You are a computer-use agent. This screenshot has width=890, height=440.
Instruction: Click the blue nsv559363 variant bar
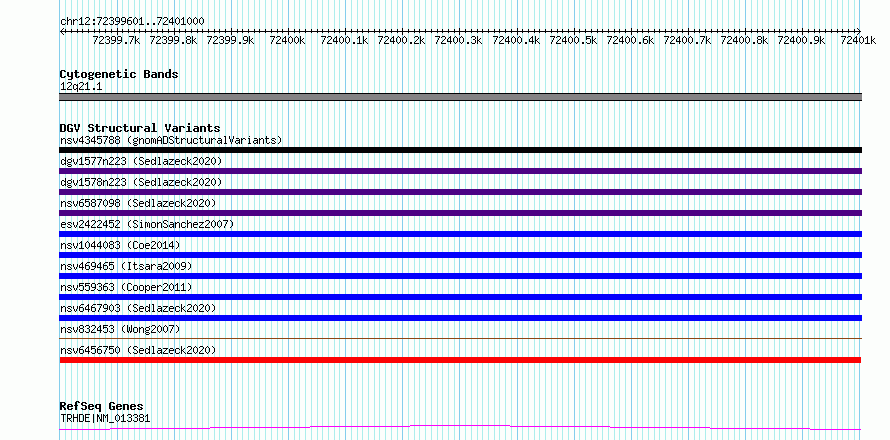tap(460, 297)
